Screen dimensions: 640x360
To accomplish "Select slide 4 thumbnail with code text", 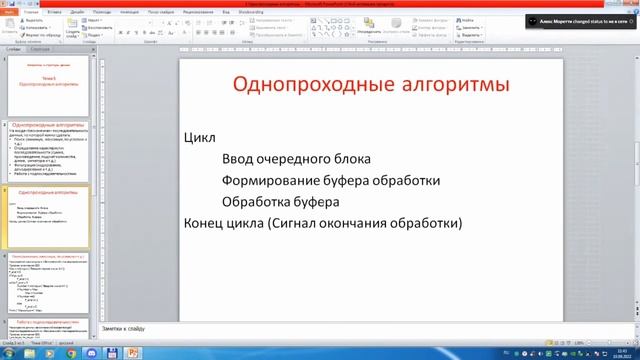I will 48,283.
